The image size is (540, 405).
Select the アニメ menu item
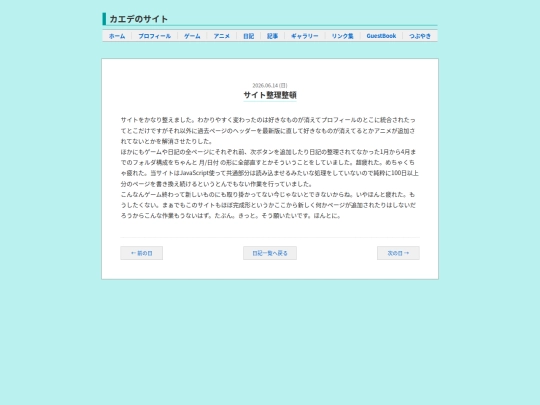tap(221, 36)
